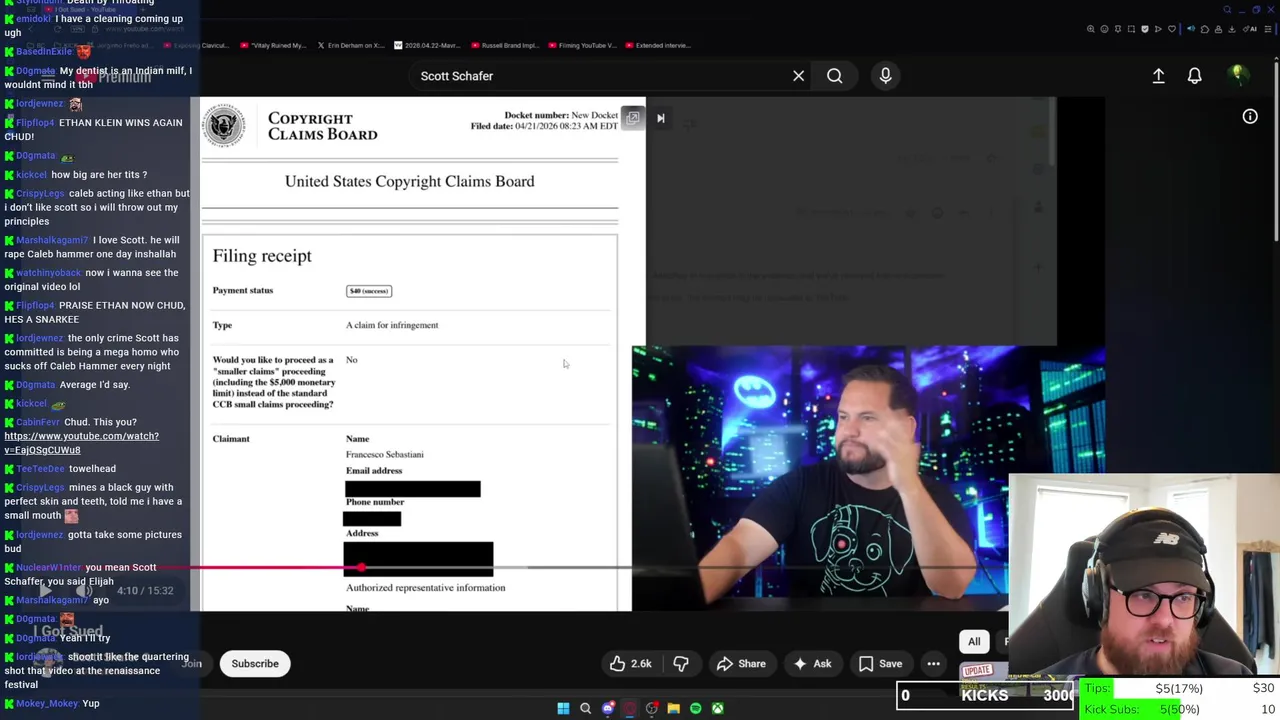Switch to the 'Filming YouTube V...' browser tab
The image size is (1280, 720).
581,45
